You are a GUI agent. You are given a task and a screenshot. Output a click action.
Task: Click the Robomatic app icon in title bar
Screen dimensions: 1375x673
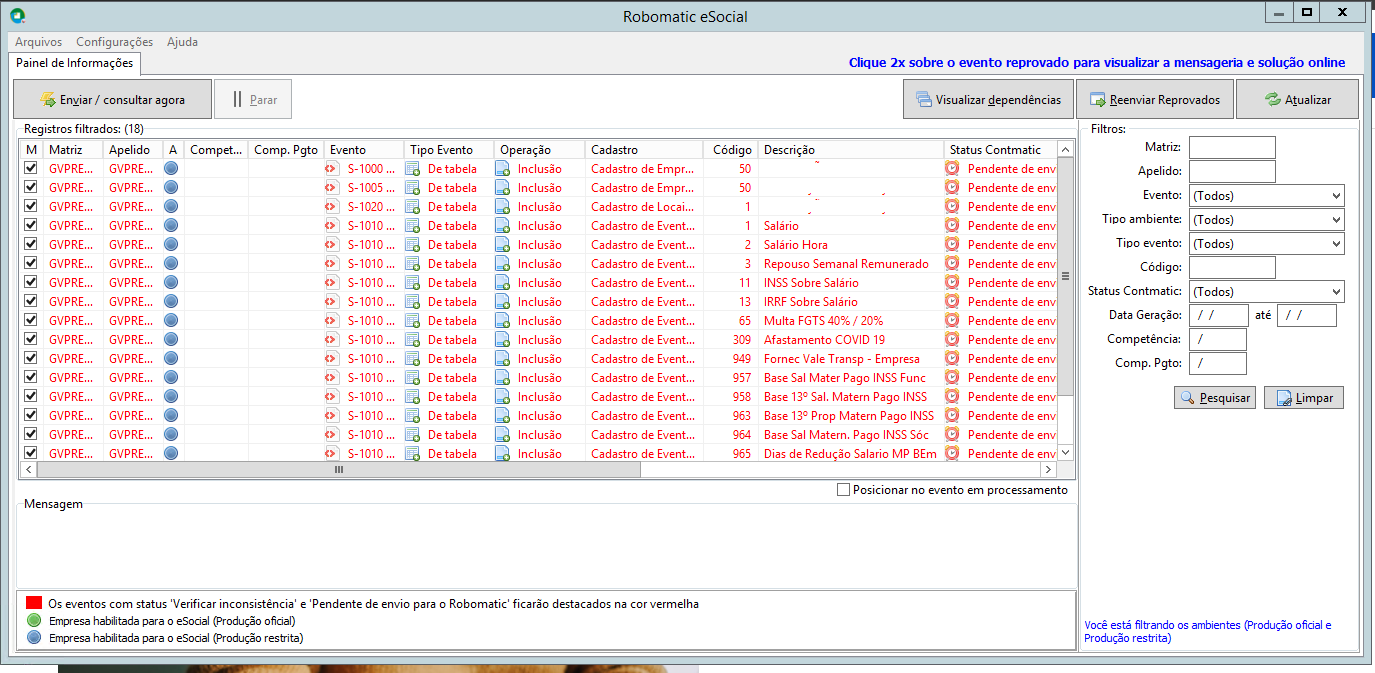click(16, 15)
